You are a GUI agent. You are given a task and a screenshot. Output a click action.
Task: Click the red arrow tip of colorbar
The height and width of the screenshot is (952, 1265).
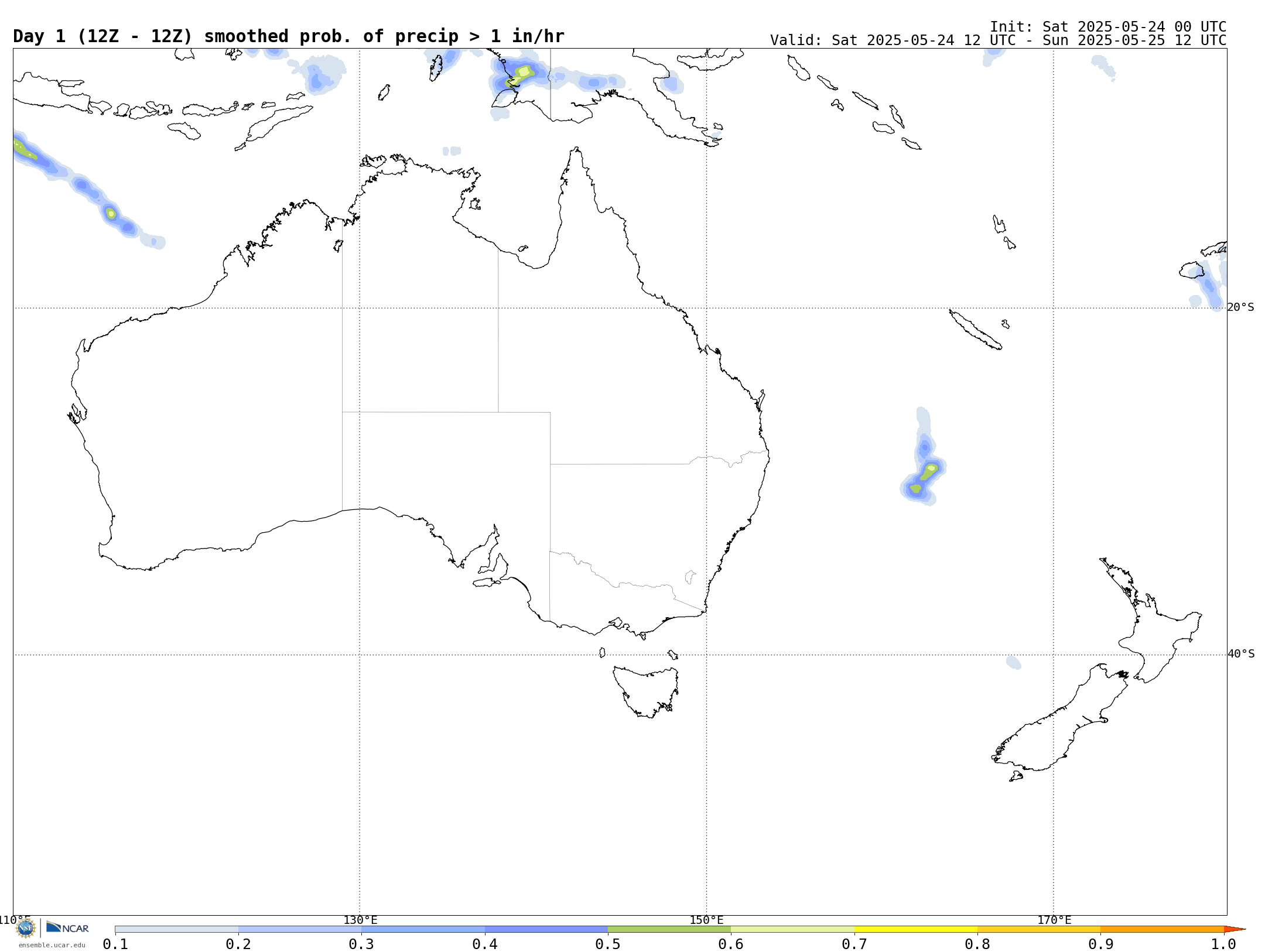pos(1235,929)
